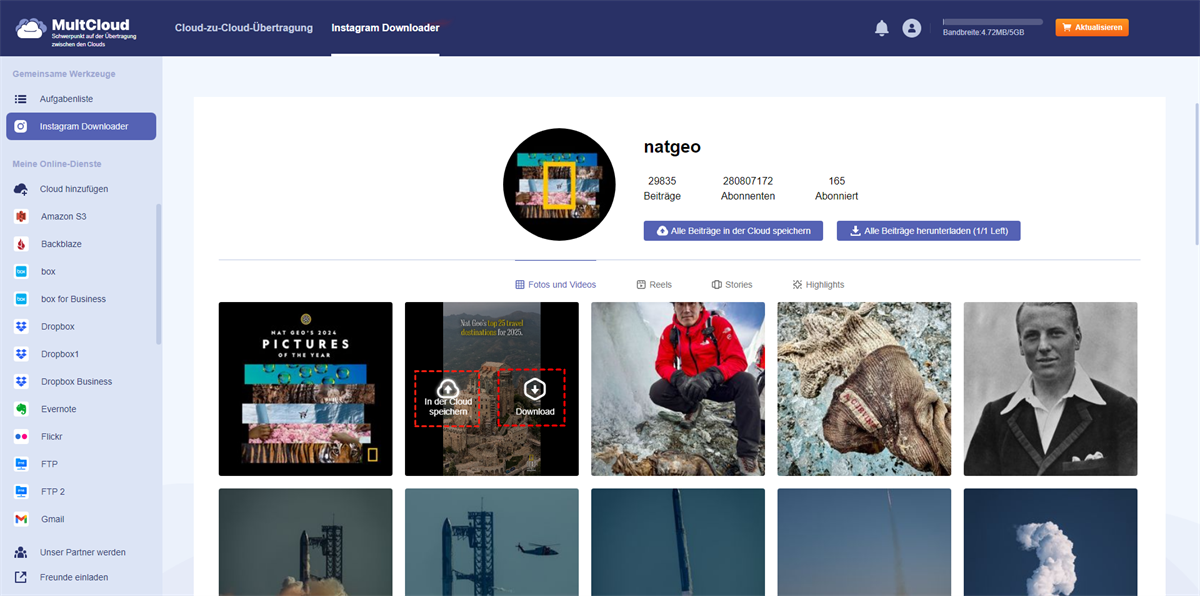The image size is (1200, 596).
Task: Click the natgeo username text
Action: coord(672,147)
